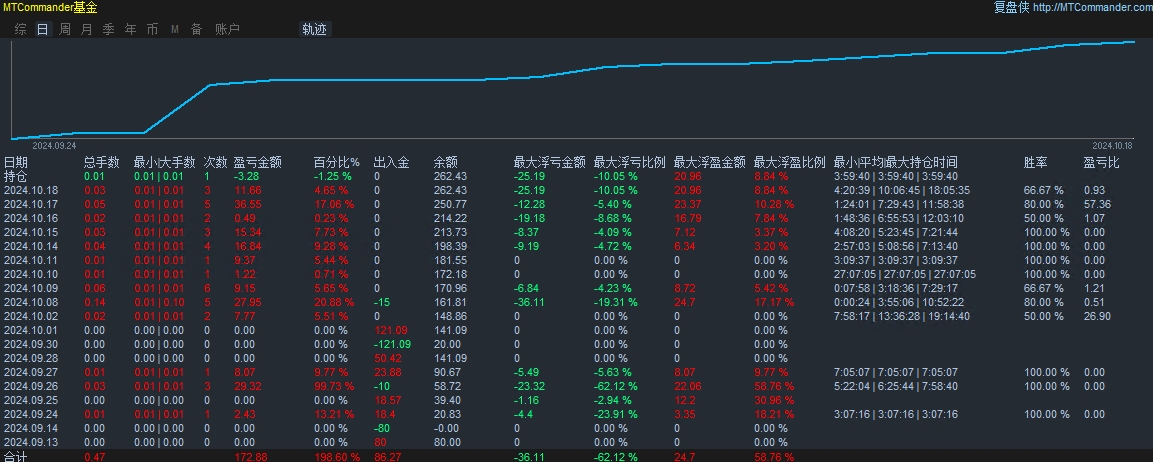The image size is (1153, 462).
Task: Click the 最小|大手数 column header
Action: pyautogui.click(x=165, y=162)
